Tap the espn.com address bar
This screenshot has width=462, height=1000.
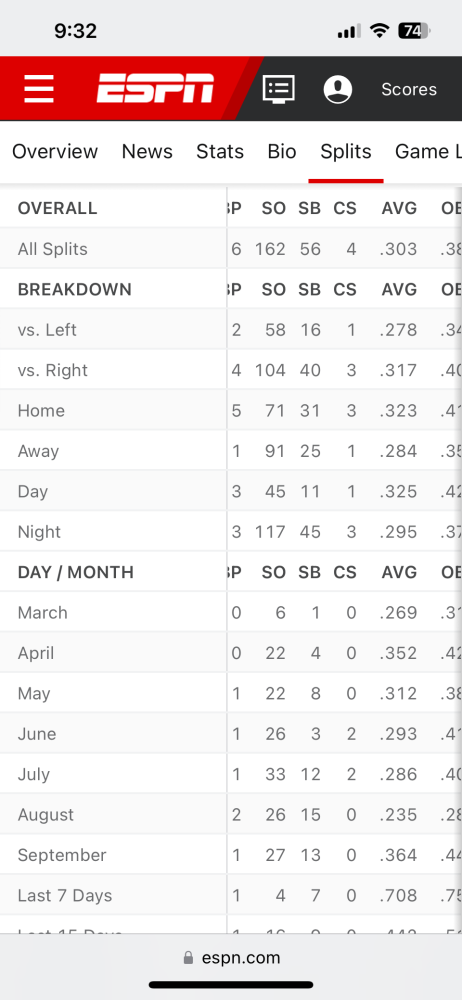(x=231, y=958)
